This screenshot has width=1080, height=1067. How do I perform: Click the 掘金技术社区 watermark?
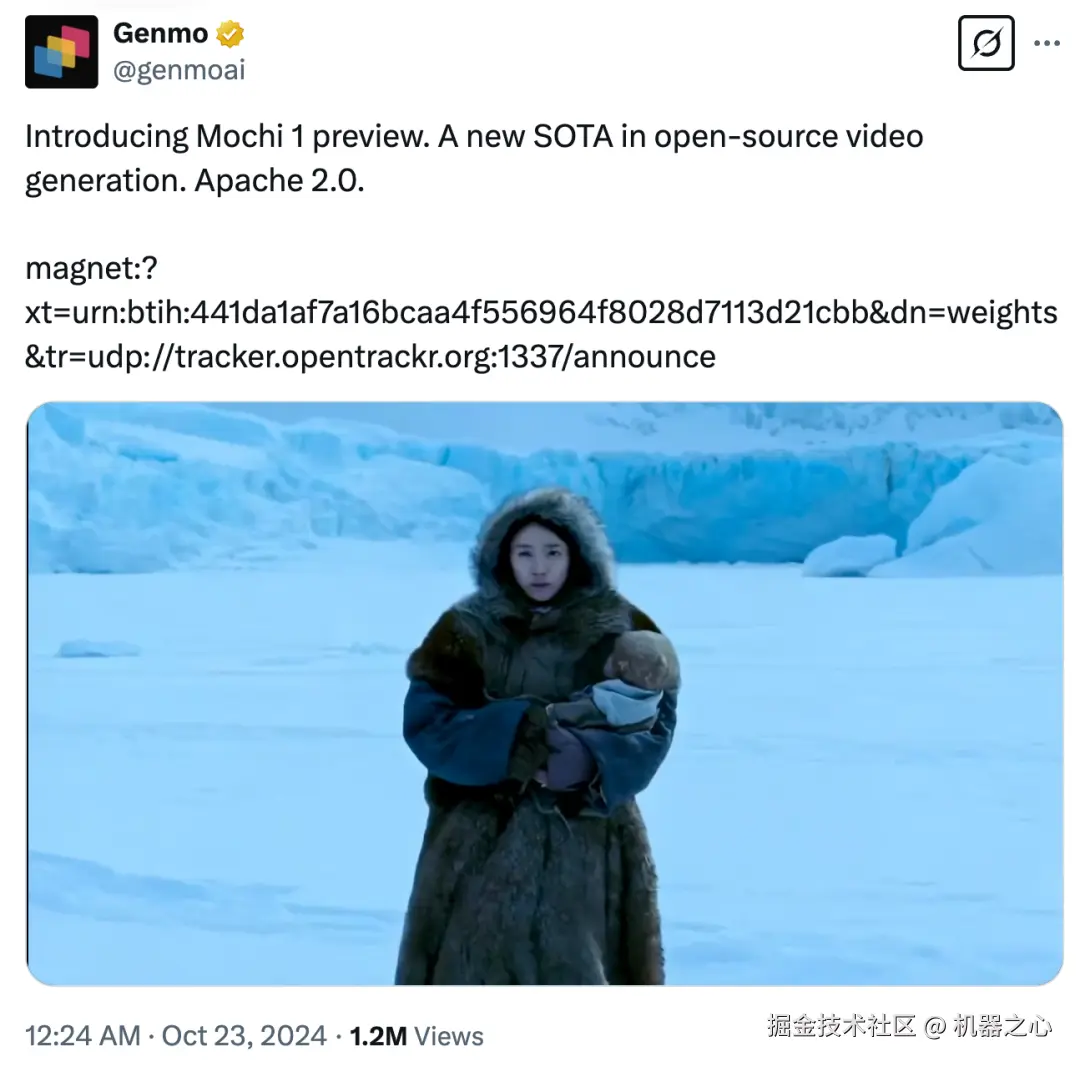841,1026
